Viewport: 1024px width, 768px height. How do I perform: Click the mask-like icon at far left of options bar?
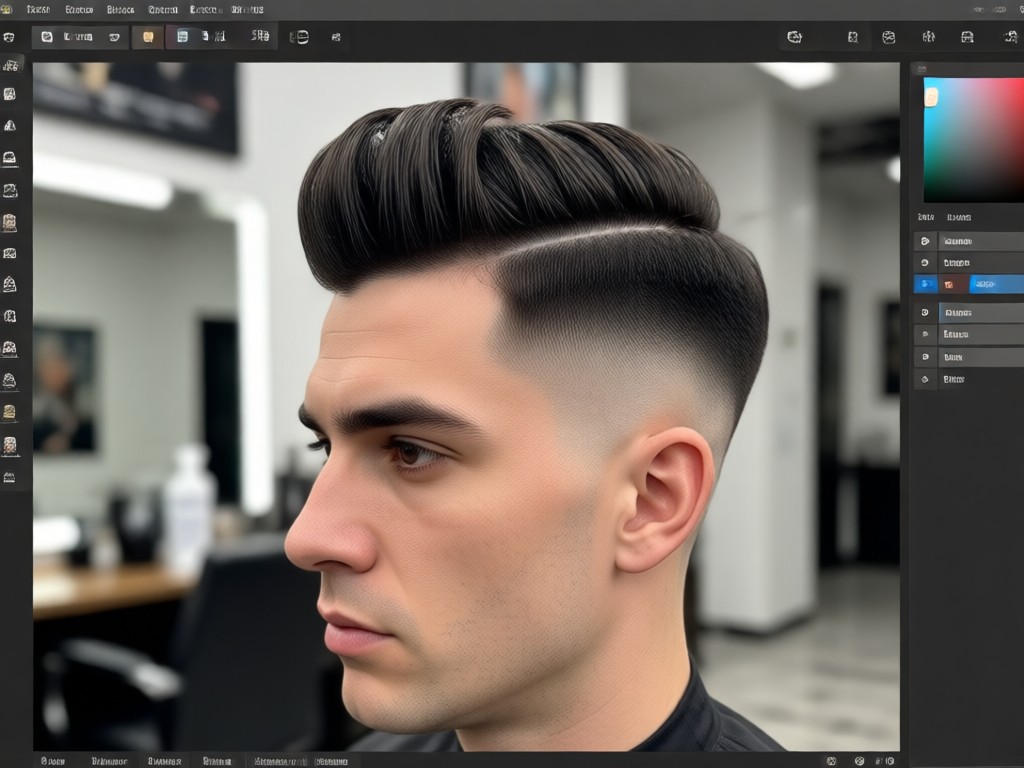(x=9, y=37)
